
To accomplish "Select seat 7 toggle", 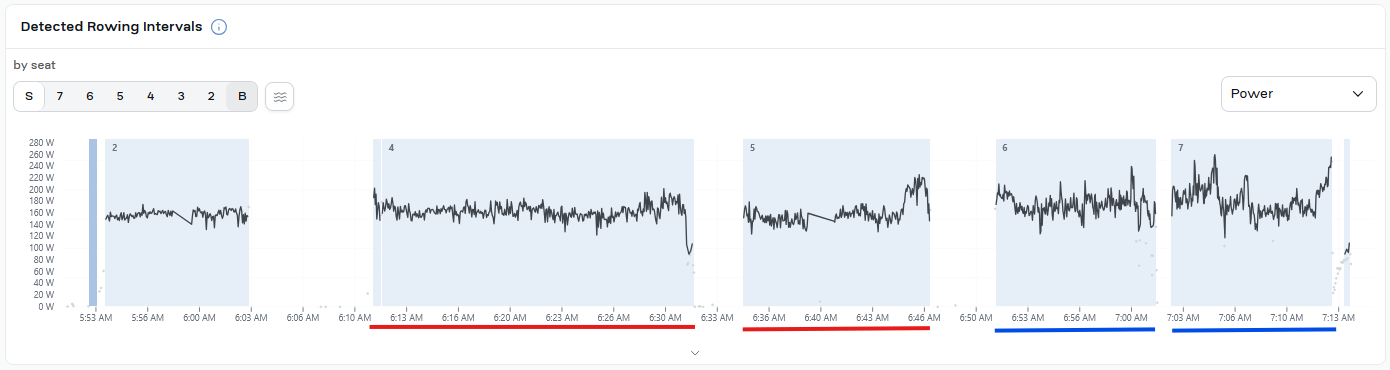I will click(60, 97).
